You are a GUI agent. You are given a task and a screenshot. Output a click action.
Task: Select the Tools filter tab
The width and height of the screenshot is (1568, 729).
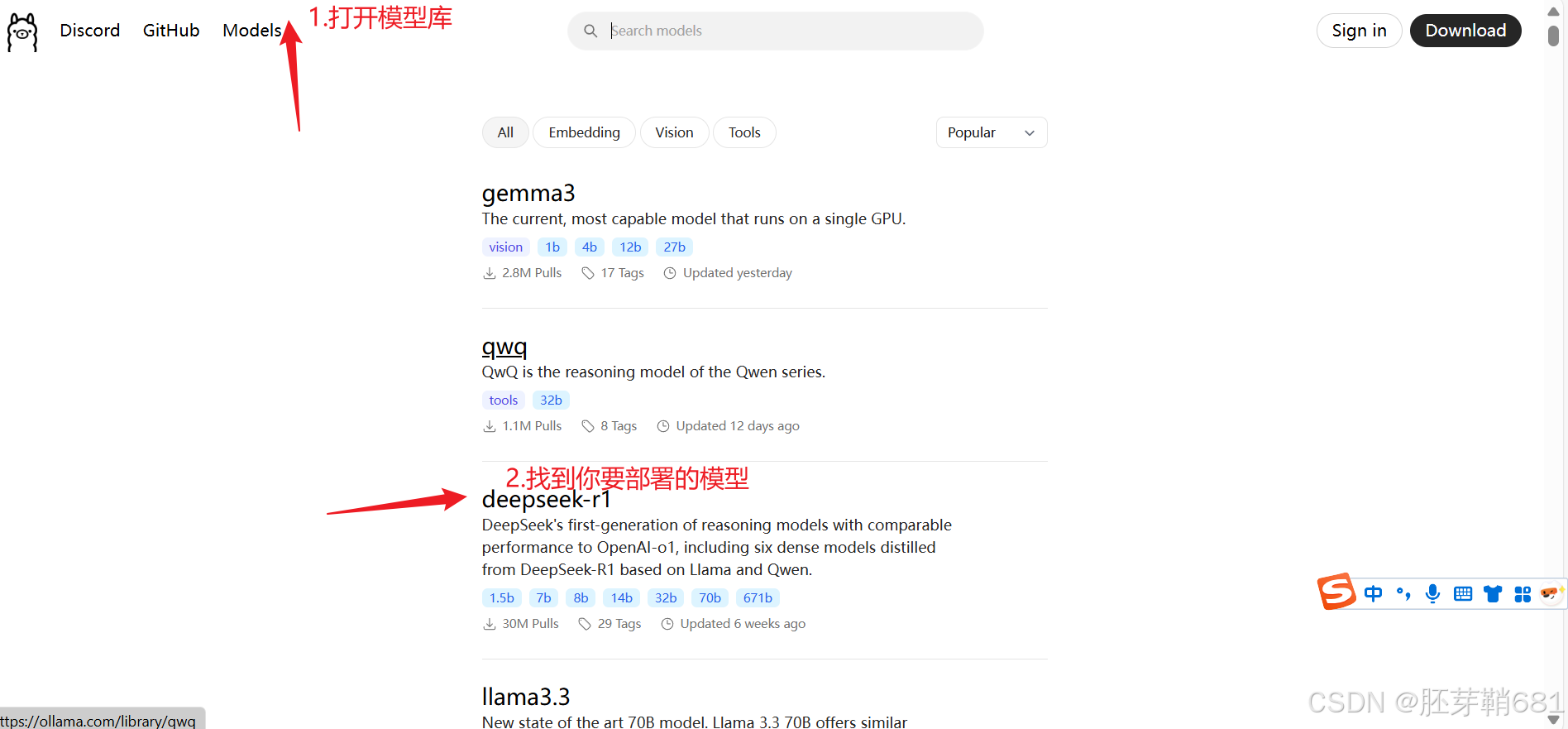[744, 132]
